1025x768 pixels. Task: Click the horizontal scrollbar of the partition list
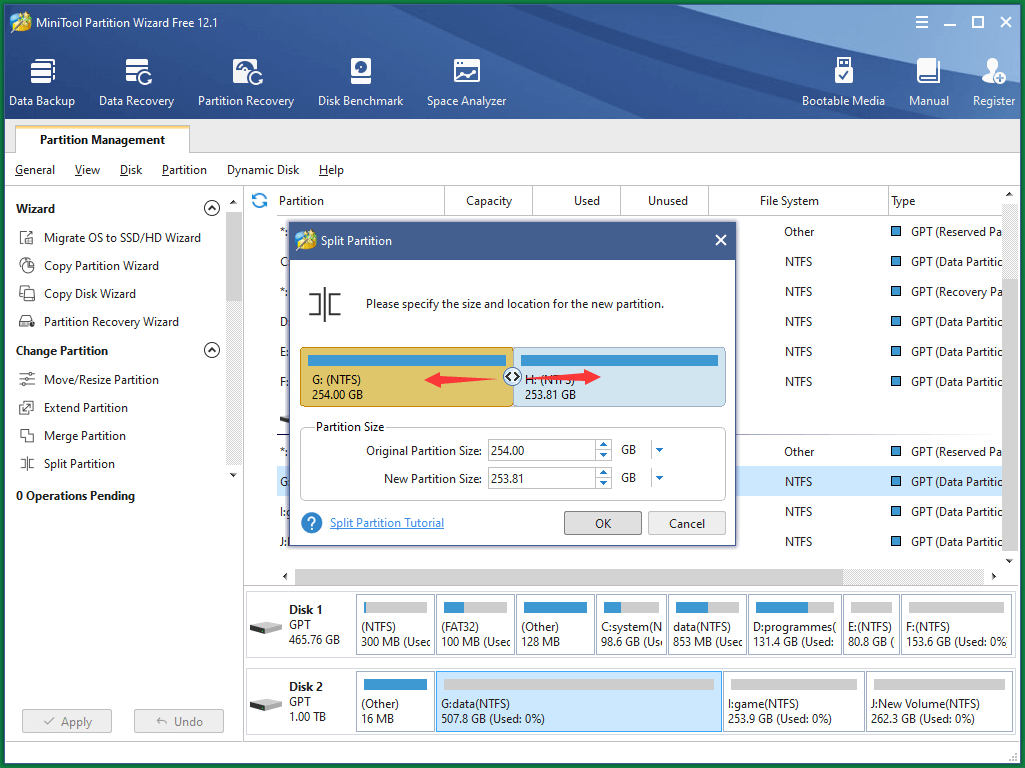click(x=569, y=576)
